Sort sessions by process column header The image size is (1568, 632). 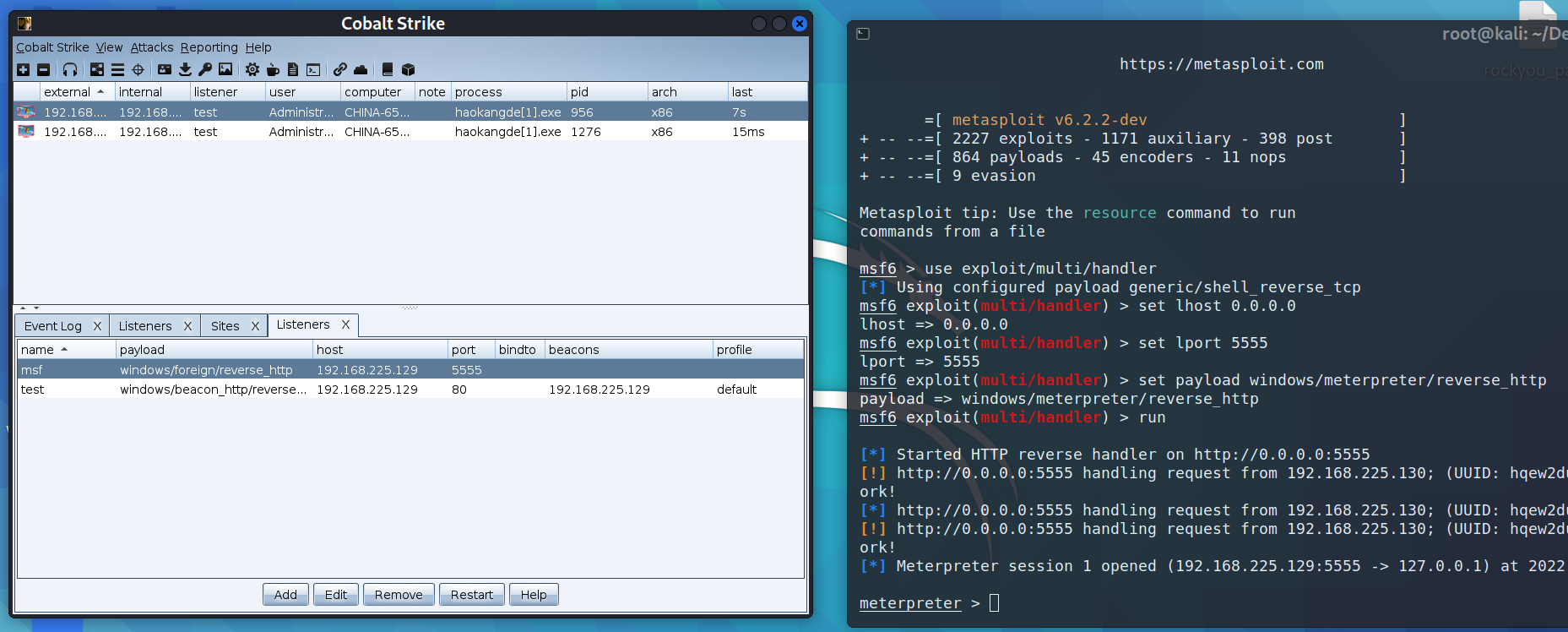(x=509, y=92)
